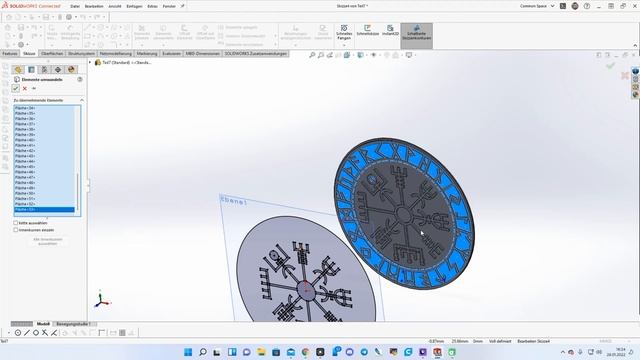Select the Trim tool in bottom toolbar
The width and height of the screenshot is (640, 360).
[45, 333]
